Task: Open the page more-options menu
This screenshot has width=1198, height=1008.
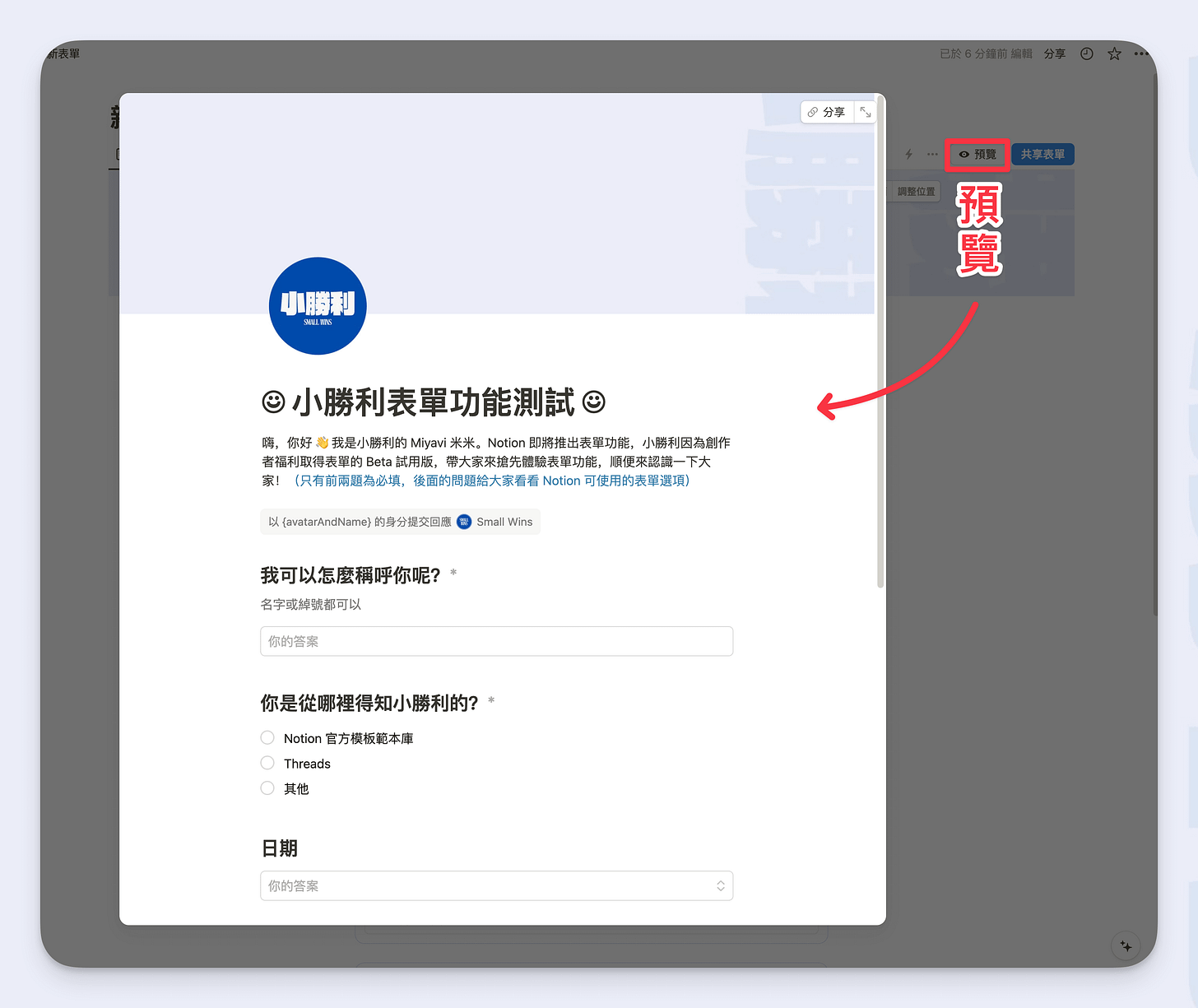Action: coord(1141,53)
